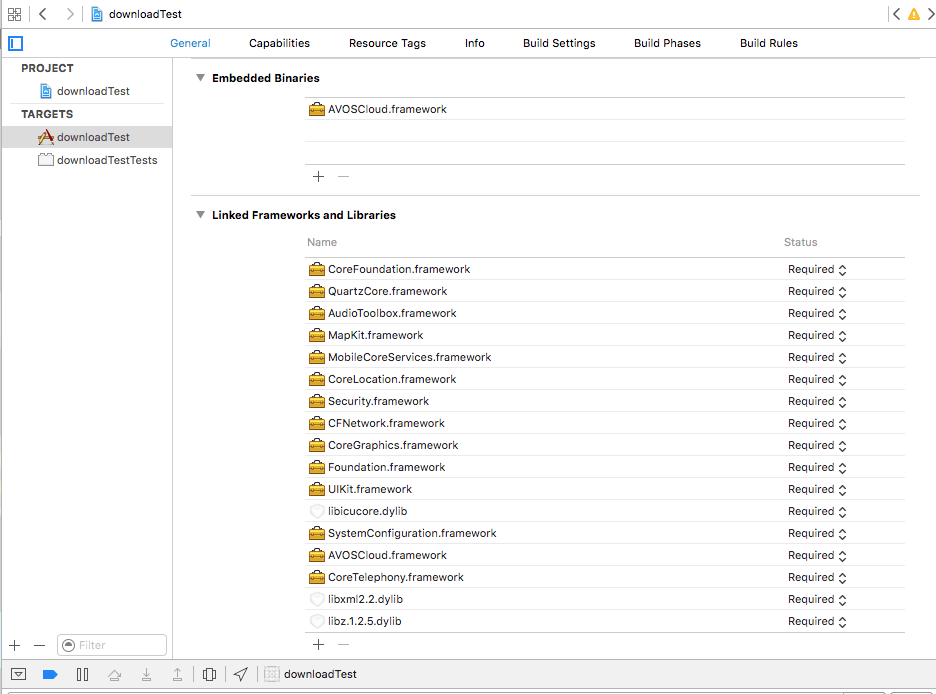
Task: Collapse the Embedded Binaries section
Action: (x=201, y=78)
